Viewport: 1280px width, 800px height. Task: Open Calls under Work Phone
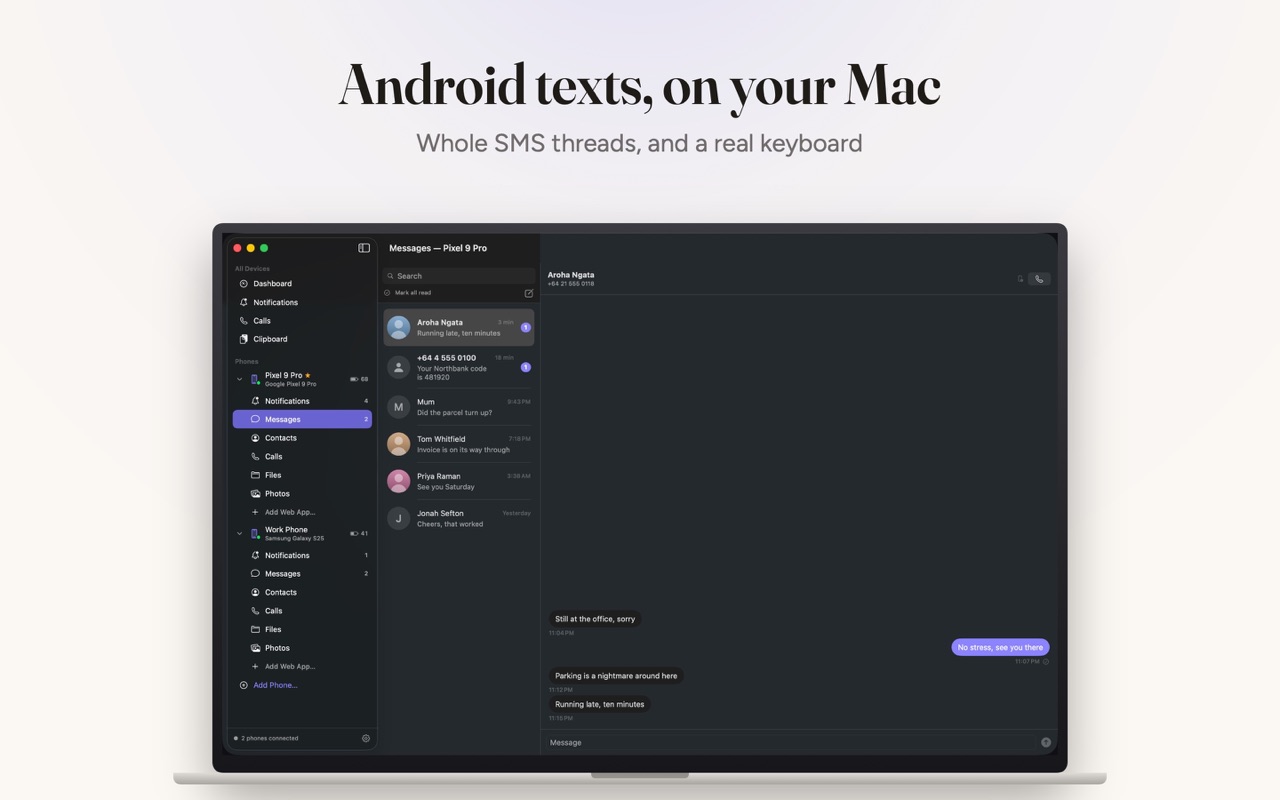[x=302, y=611]
